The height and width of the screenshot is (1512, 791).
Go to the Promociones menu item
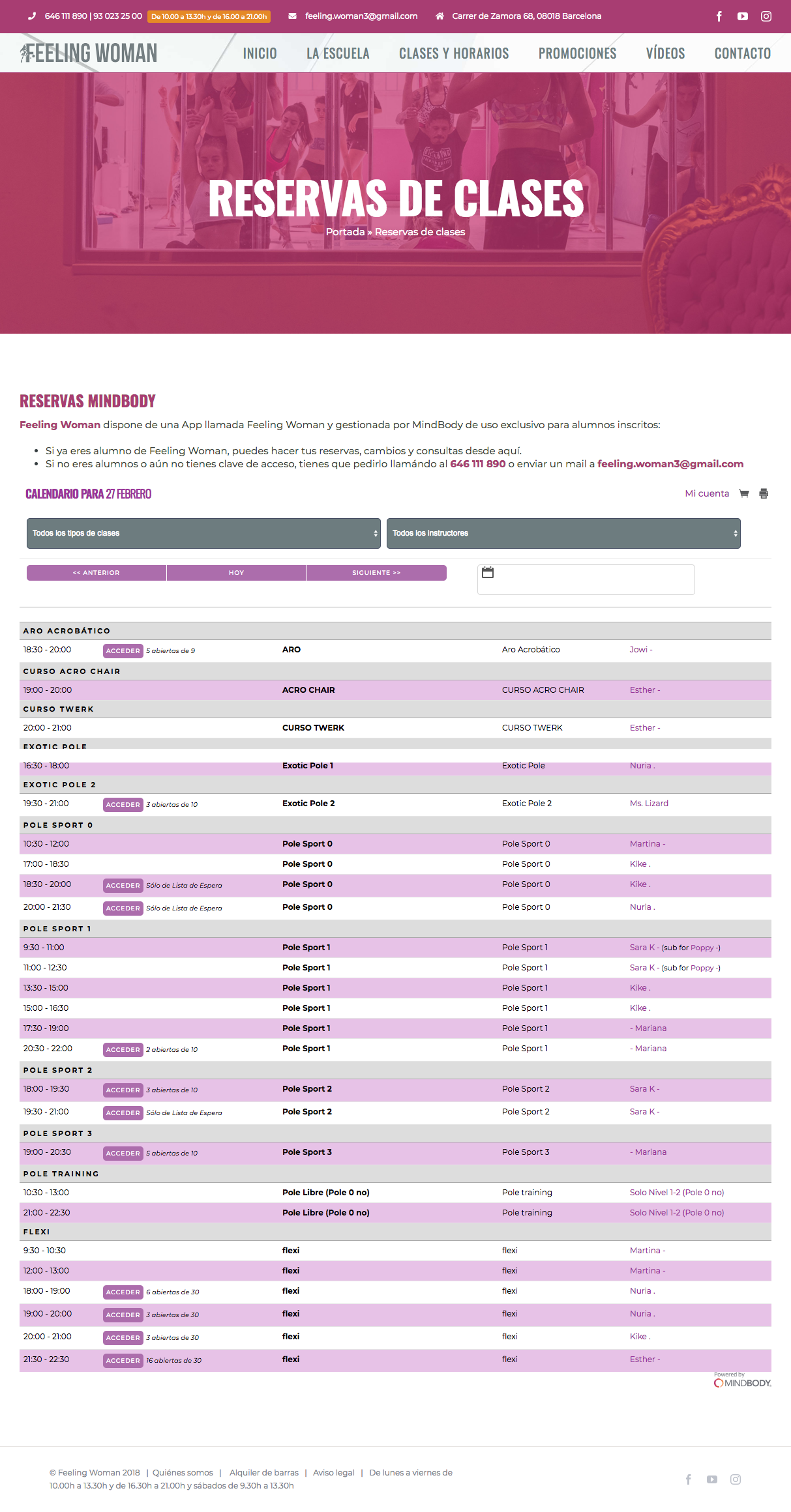577,53
